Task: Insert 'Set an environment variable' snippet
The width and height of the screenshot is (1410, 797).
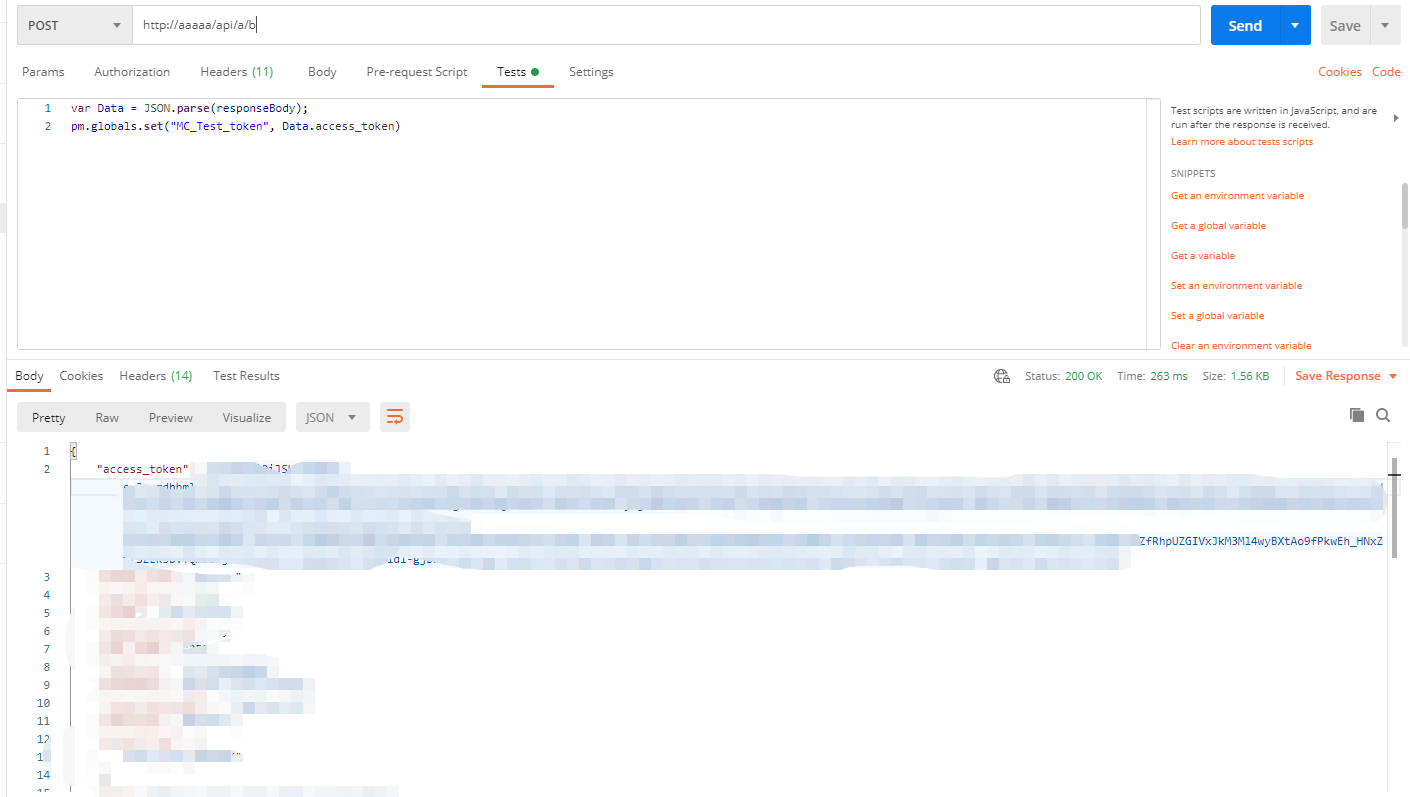Action: coord(1236,286)
